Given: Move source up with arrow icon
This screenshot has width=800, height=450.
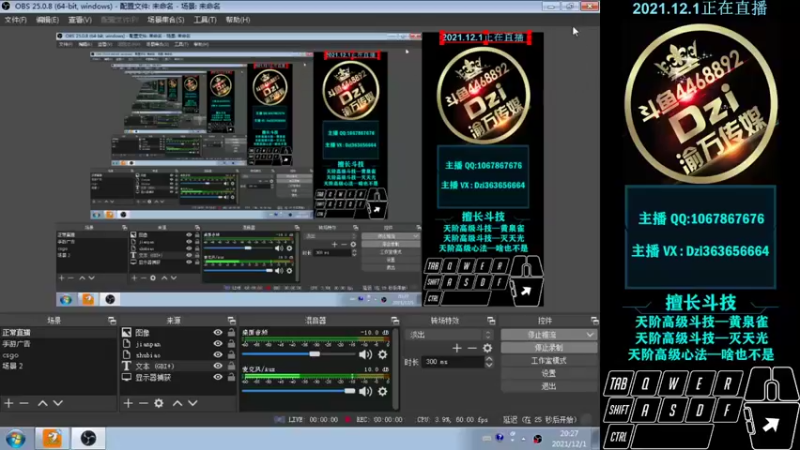Looking at the screenshot, I should pos(178,403).
